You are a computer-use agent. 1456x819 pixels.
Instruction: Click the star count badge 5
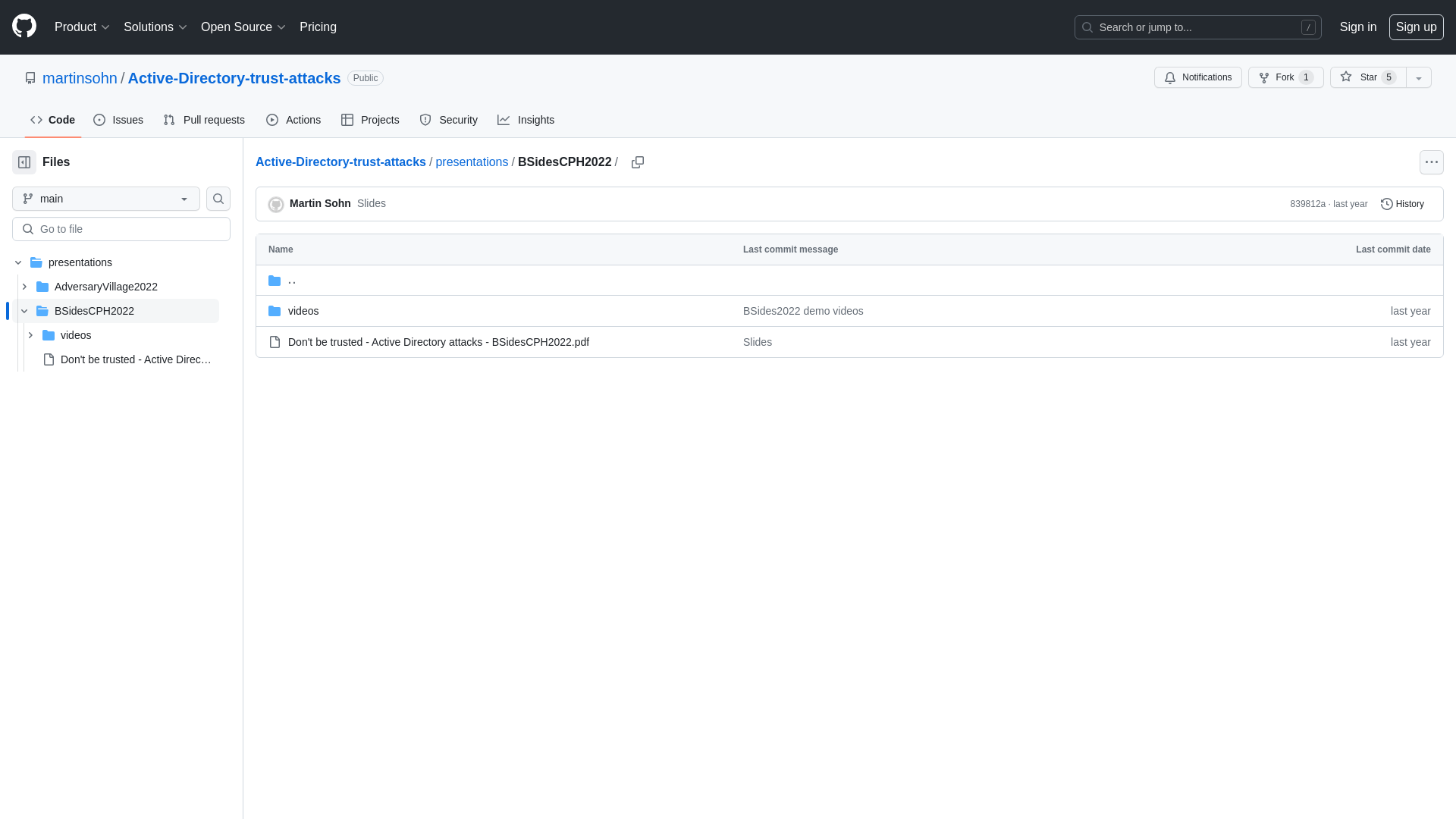1389,77
